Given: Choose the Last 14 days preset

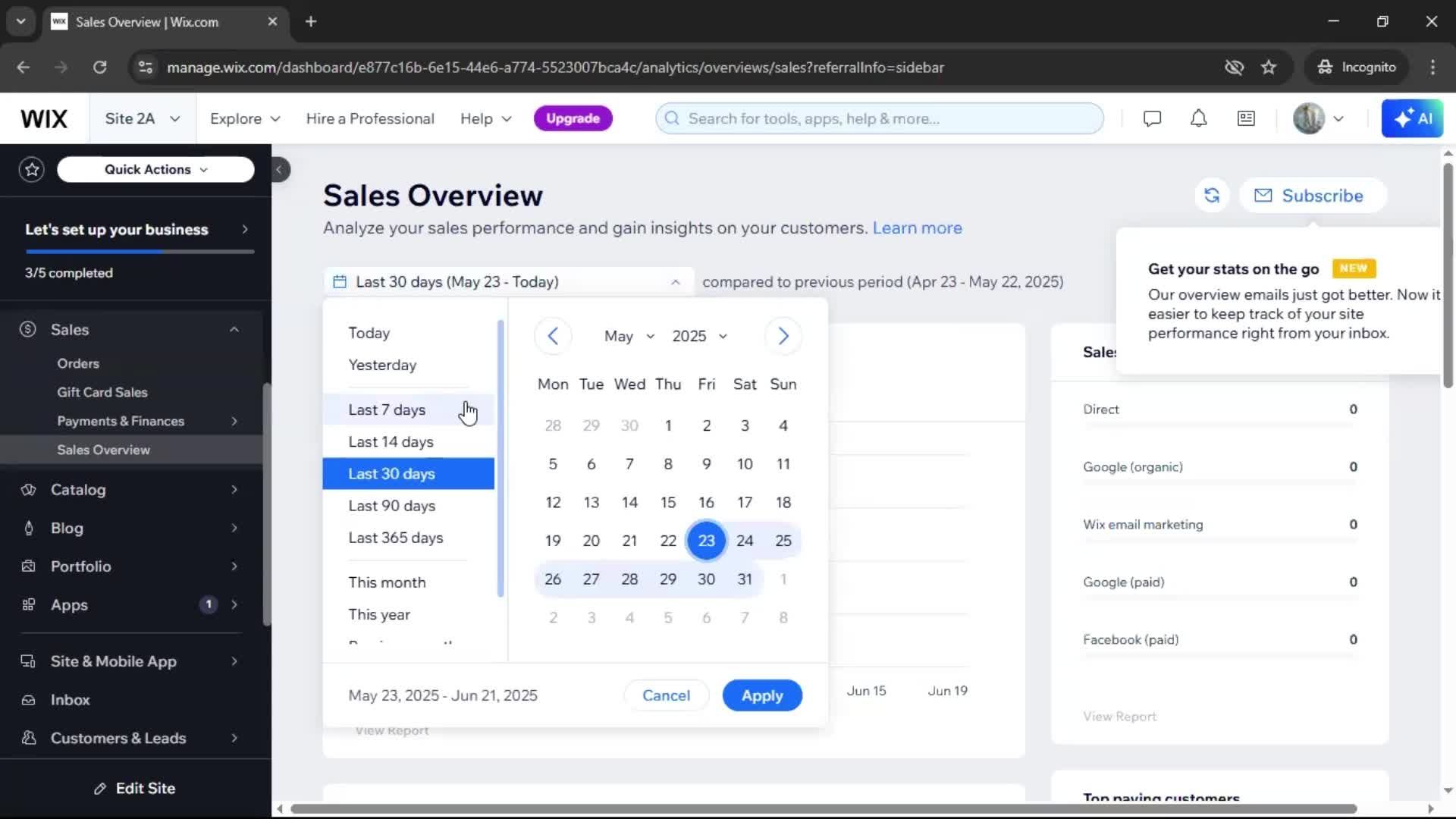Looking at the screenshot, I should (x=408, y=441).
